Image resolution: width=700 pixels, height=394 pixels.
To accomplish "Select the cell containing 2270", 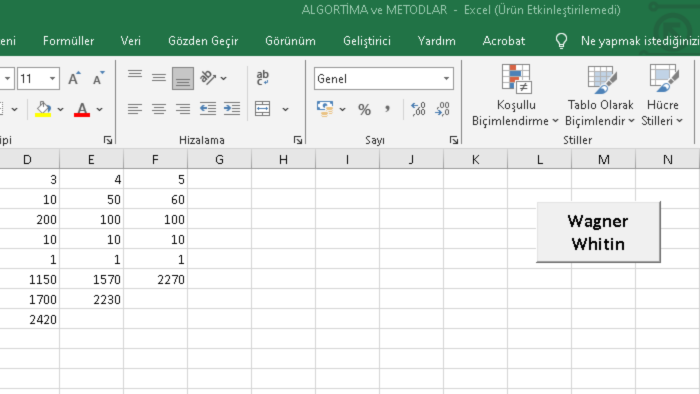I will [x=155, y=280].
